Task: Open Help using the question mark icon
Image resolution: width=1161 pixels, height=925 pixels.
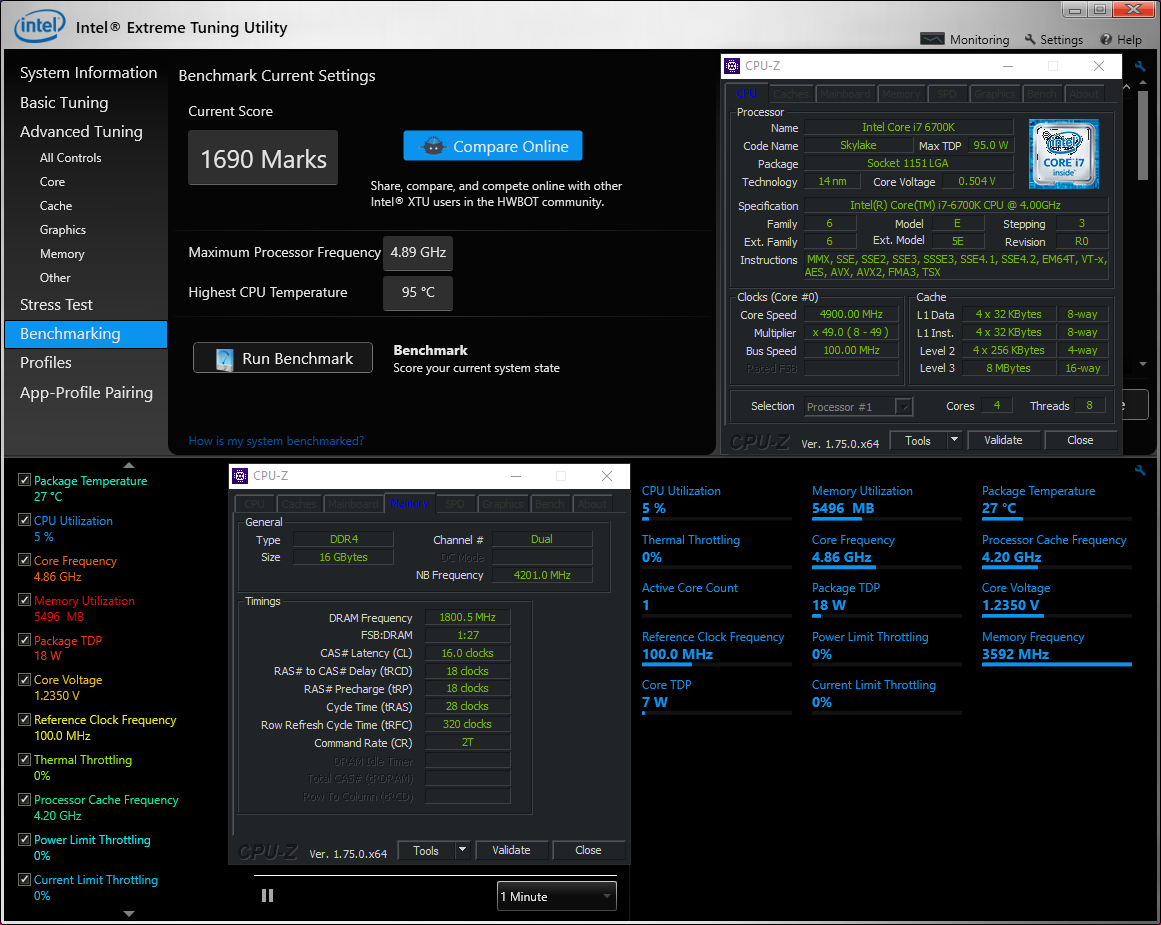Action: coord(1105,39)
